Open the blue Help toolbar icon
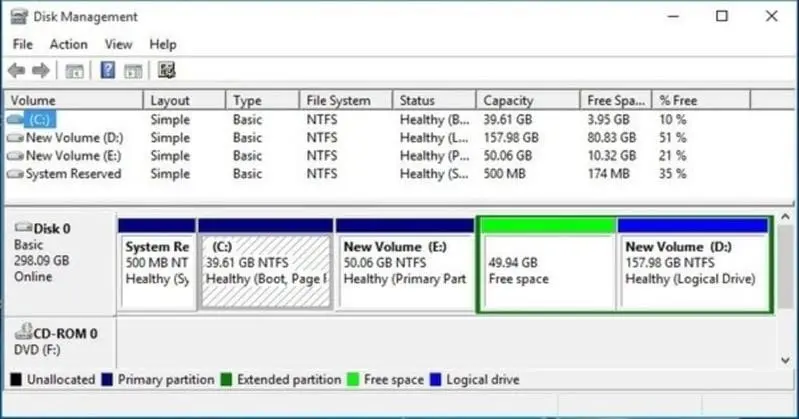Image resolution: width=799 pixels, height=419 pixels. pyautogui.click(x=108, y=70)
